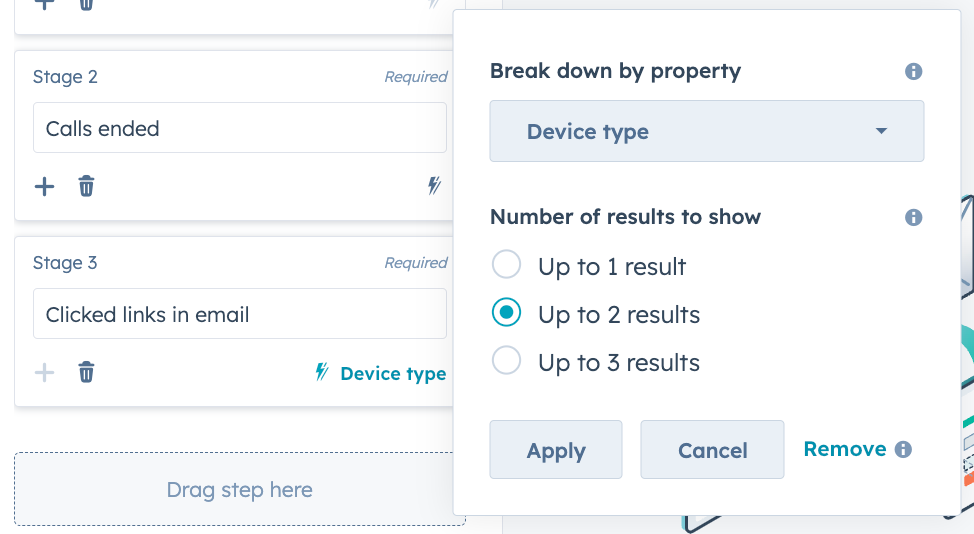Select Up to 1 result option
Screen dimensions: 974x534
click(506, 265)
